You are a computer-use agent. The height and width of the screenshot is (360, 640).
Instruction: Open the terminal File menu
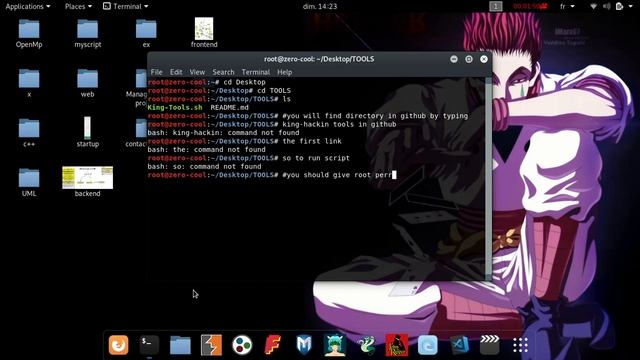coord(156,72)
